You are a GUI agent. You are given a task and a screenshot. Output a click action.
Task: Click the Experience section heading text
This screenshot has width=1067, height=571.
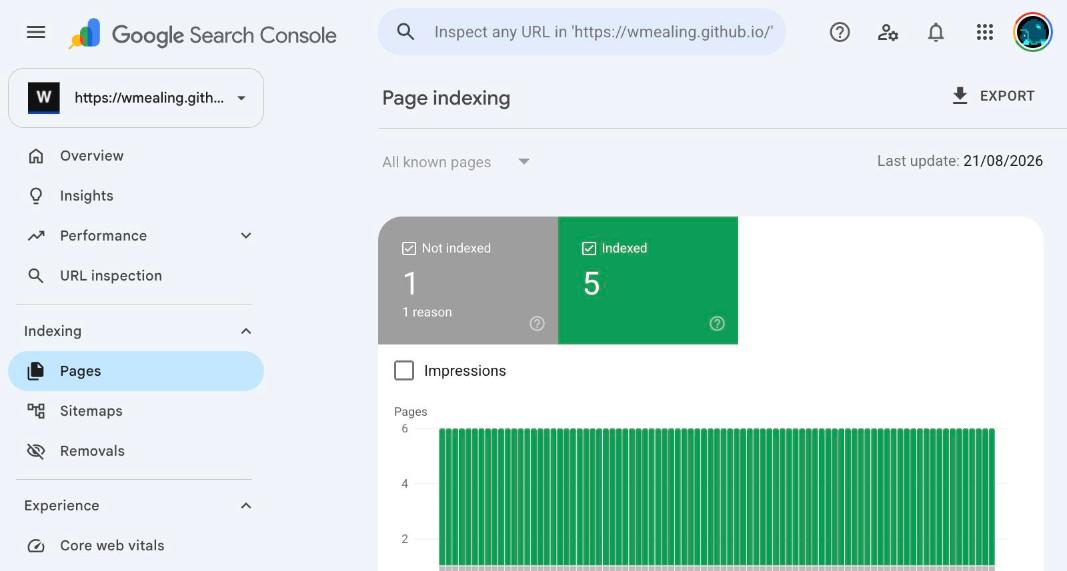click(x=61, y=506)
